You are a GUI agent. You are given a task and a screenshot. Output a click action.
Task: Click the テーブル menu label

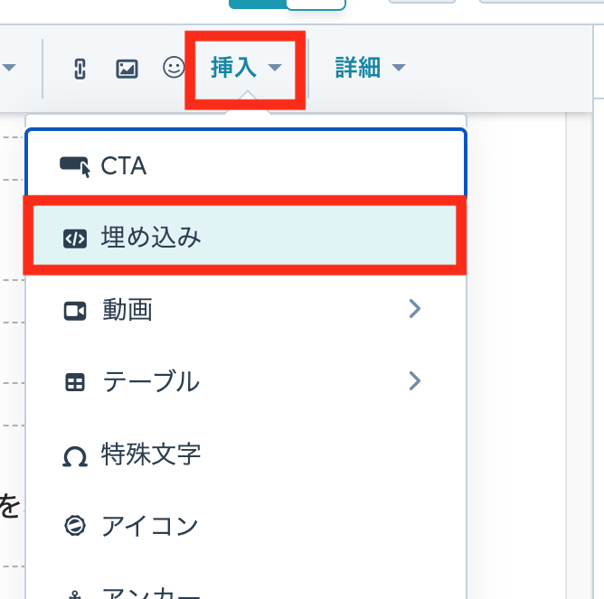[x=150, y=382]
